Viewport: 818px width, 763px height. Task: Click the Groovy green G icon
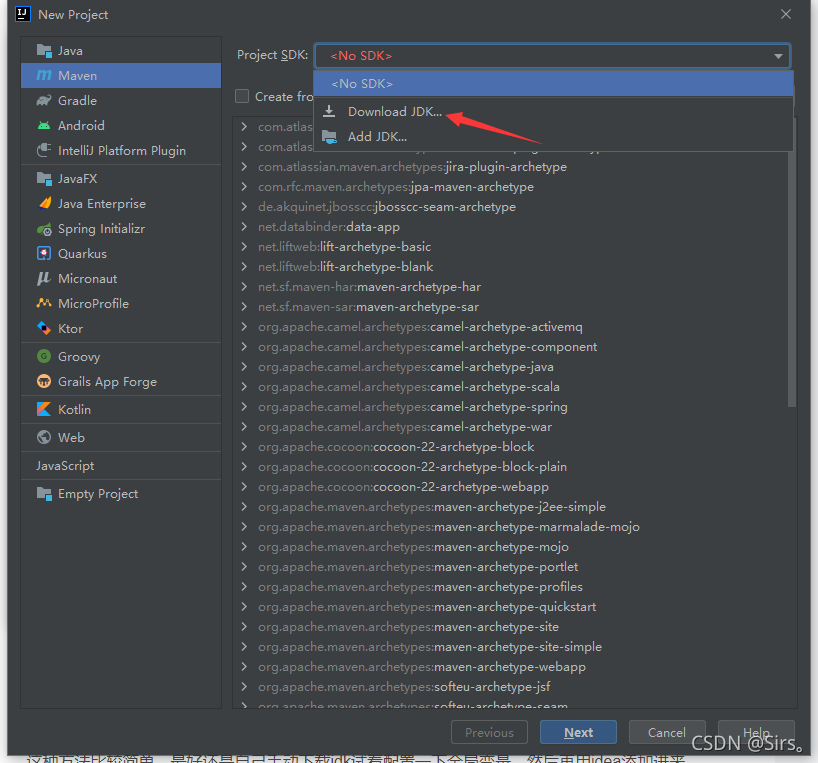pos(44,357)
